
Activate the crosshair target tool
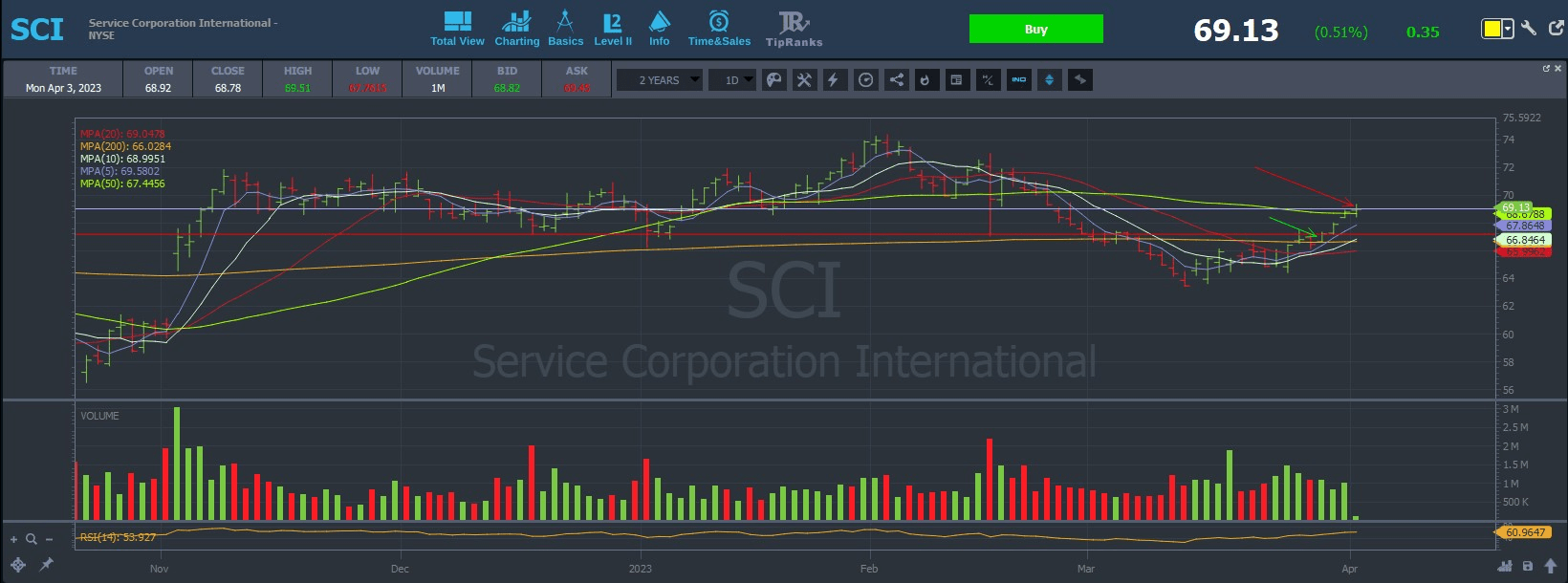tap(18, 565)
